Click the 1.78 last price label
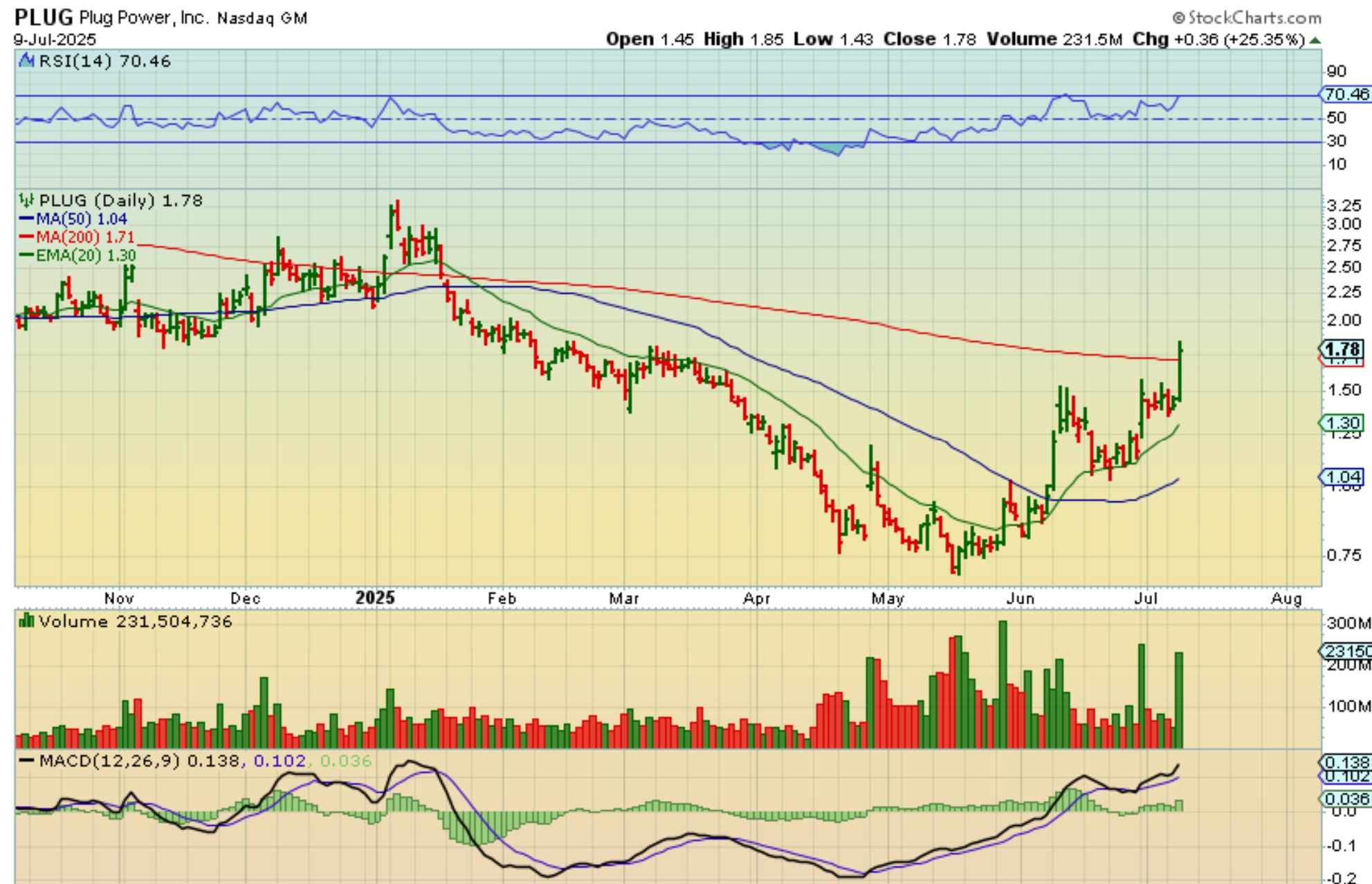Image resolution: width=1372 pixels, height=884 pixels. coord(1343,349)
